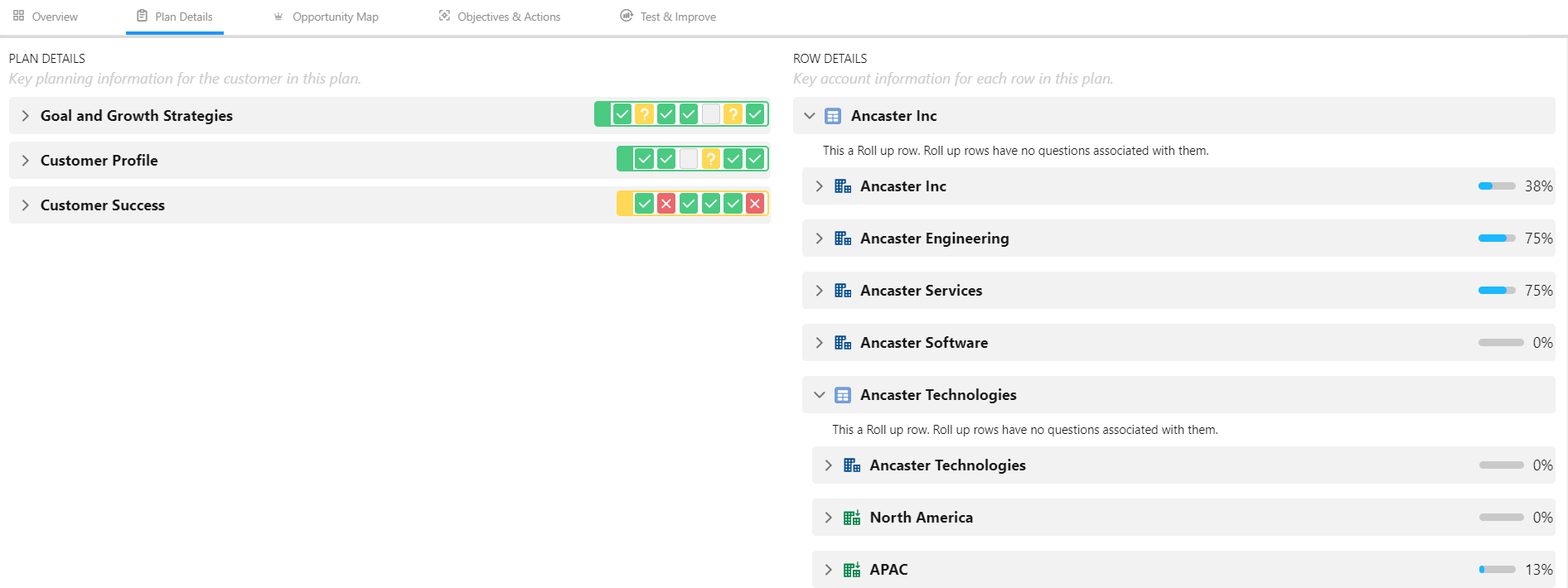Click the APAC region icon
The width and height of the screenshot is (1568, 588).
click(852, 570)
